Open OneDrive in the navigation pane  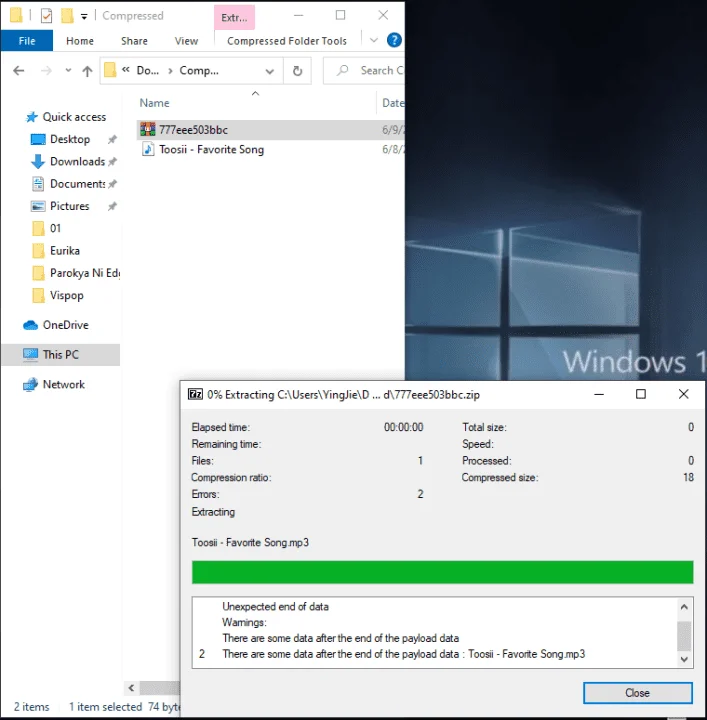click(65, 325)
